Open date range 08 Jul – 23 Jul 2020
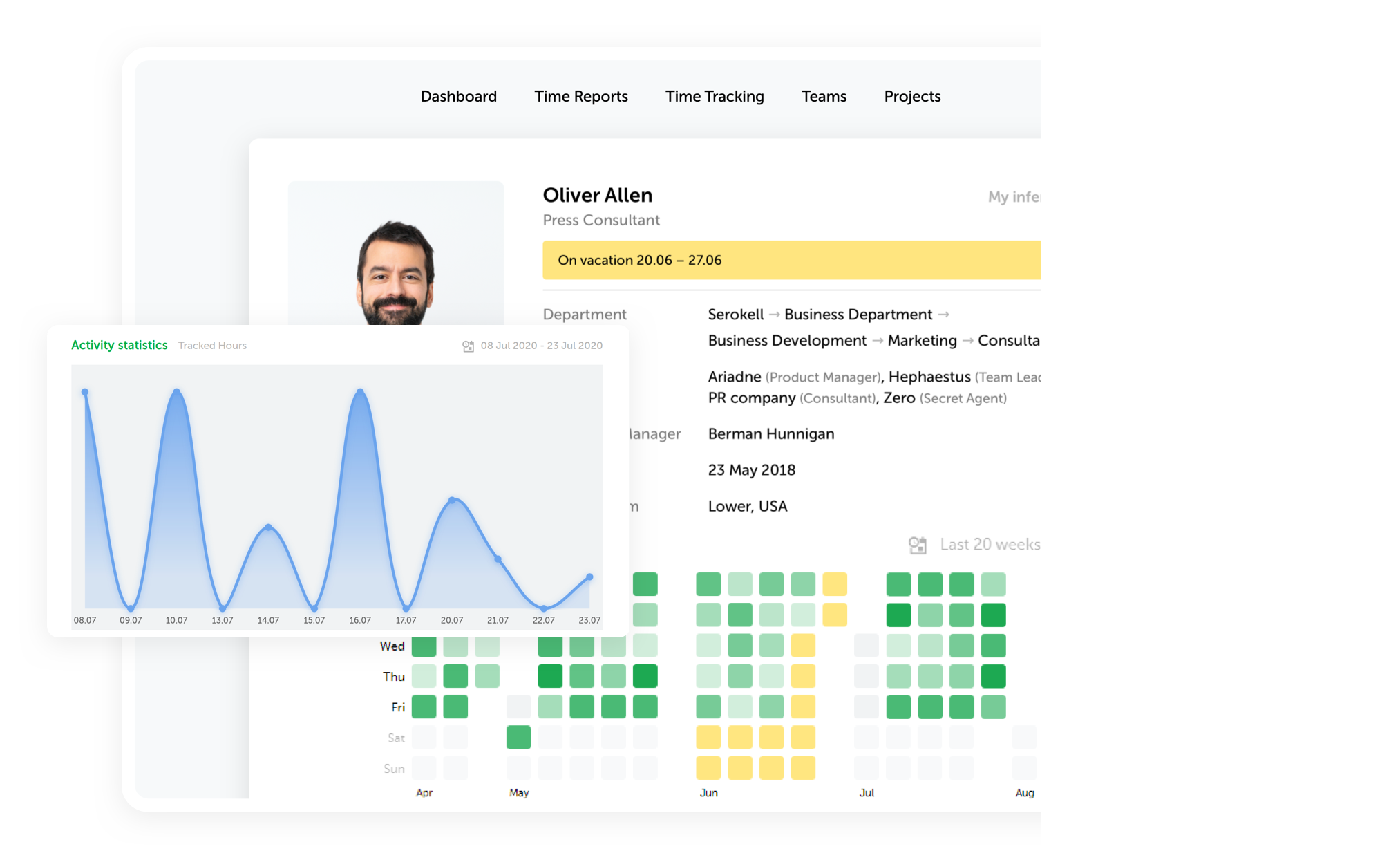Viewport: 1400px width, 860px height. tap(541, 346)
